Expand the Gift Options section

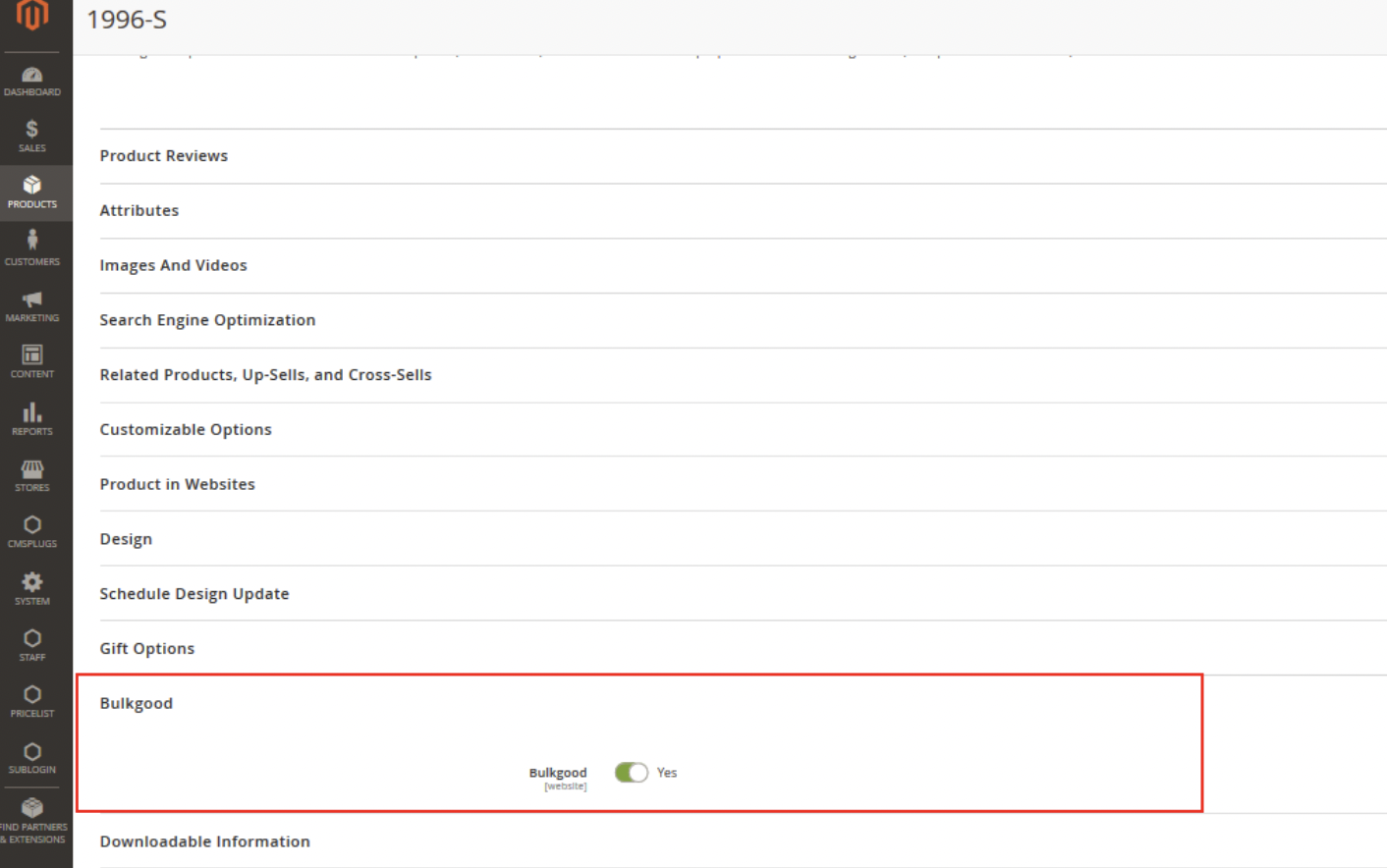147,649
